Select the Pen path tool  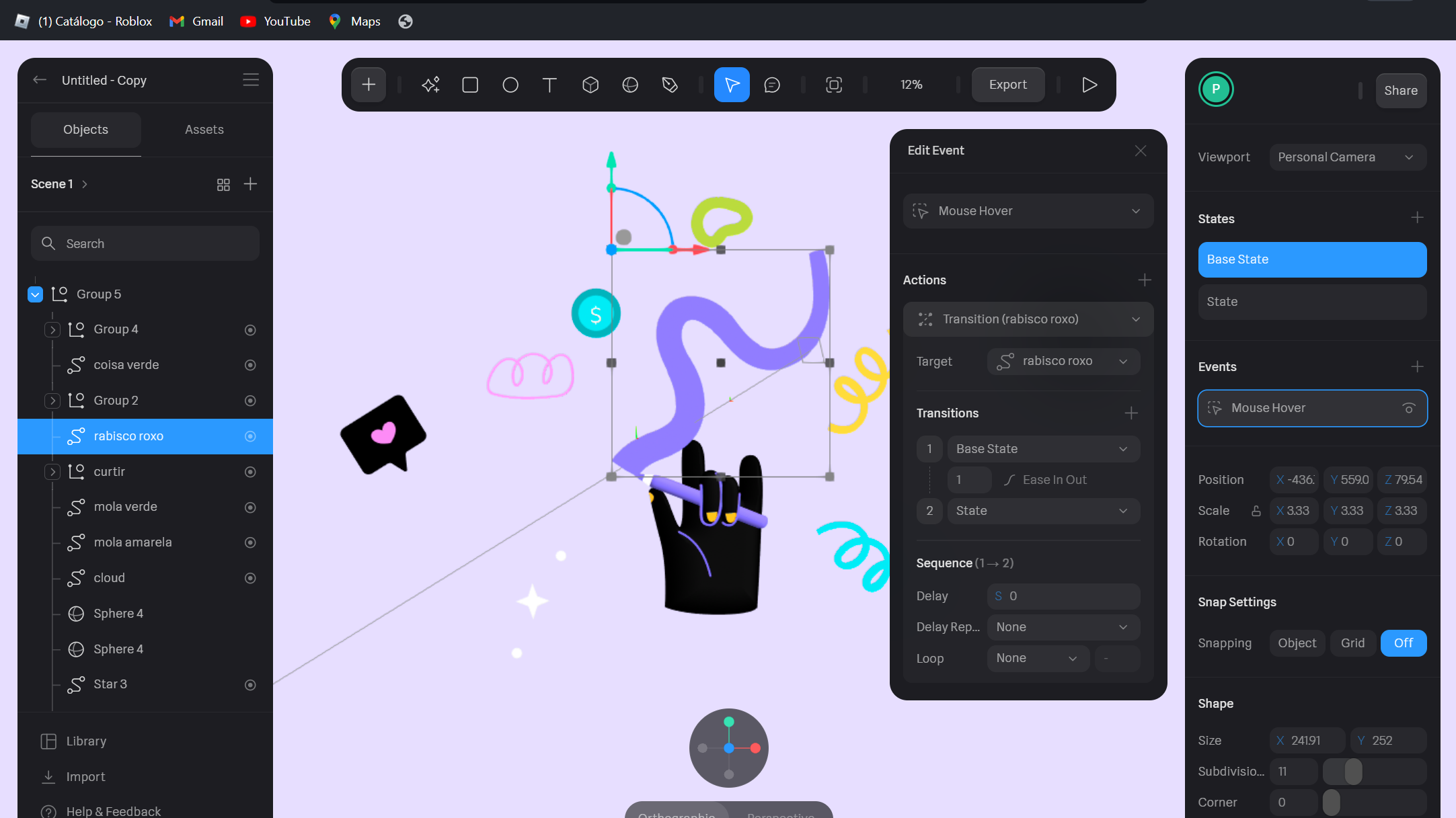670,85
